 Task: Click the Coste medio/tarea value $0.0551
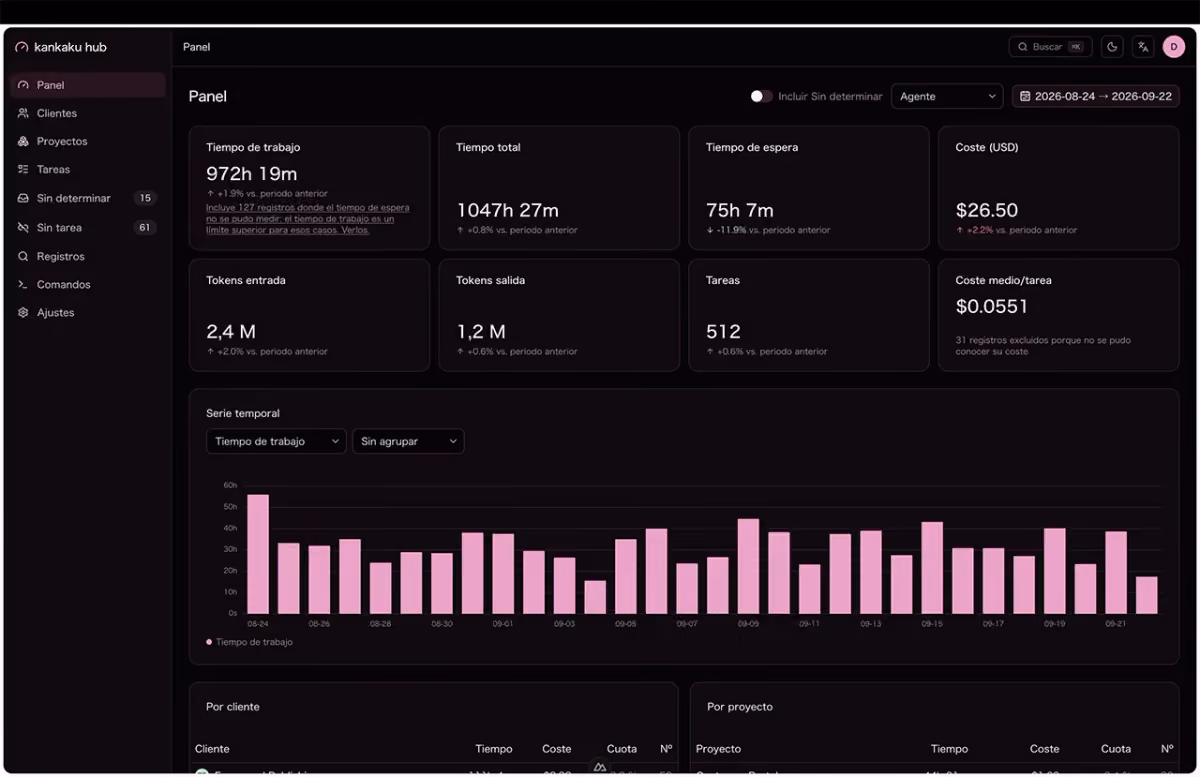pyautogui.click(x=992, y=306)
